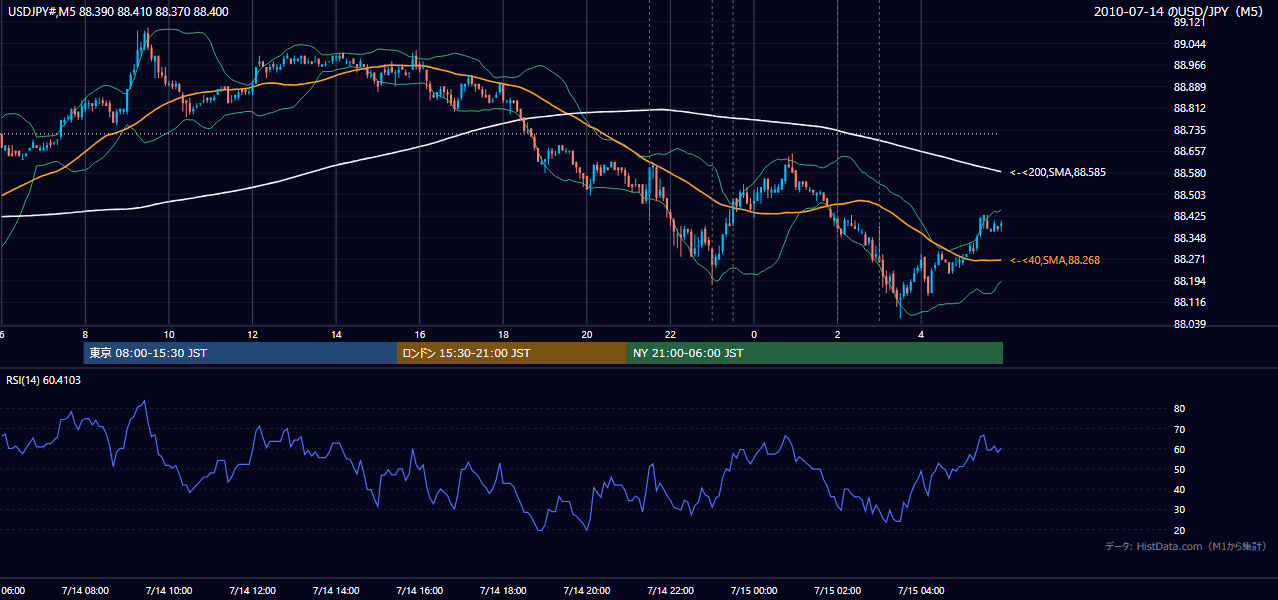Click the 7/14 18:00 bottom time label
The width and height of the screenshot is (1278, 600).
coord(503,590)
